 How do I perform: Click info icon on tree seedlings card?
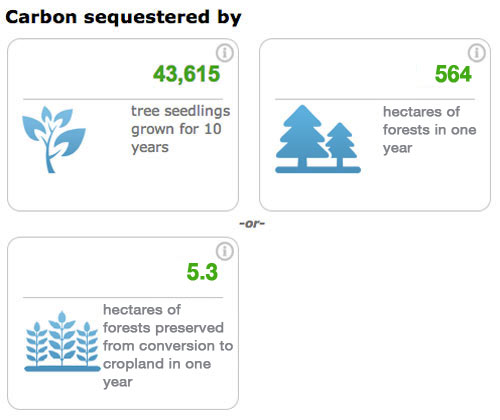click(x=225, y=53)
